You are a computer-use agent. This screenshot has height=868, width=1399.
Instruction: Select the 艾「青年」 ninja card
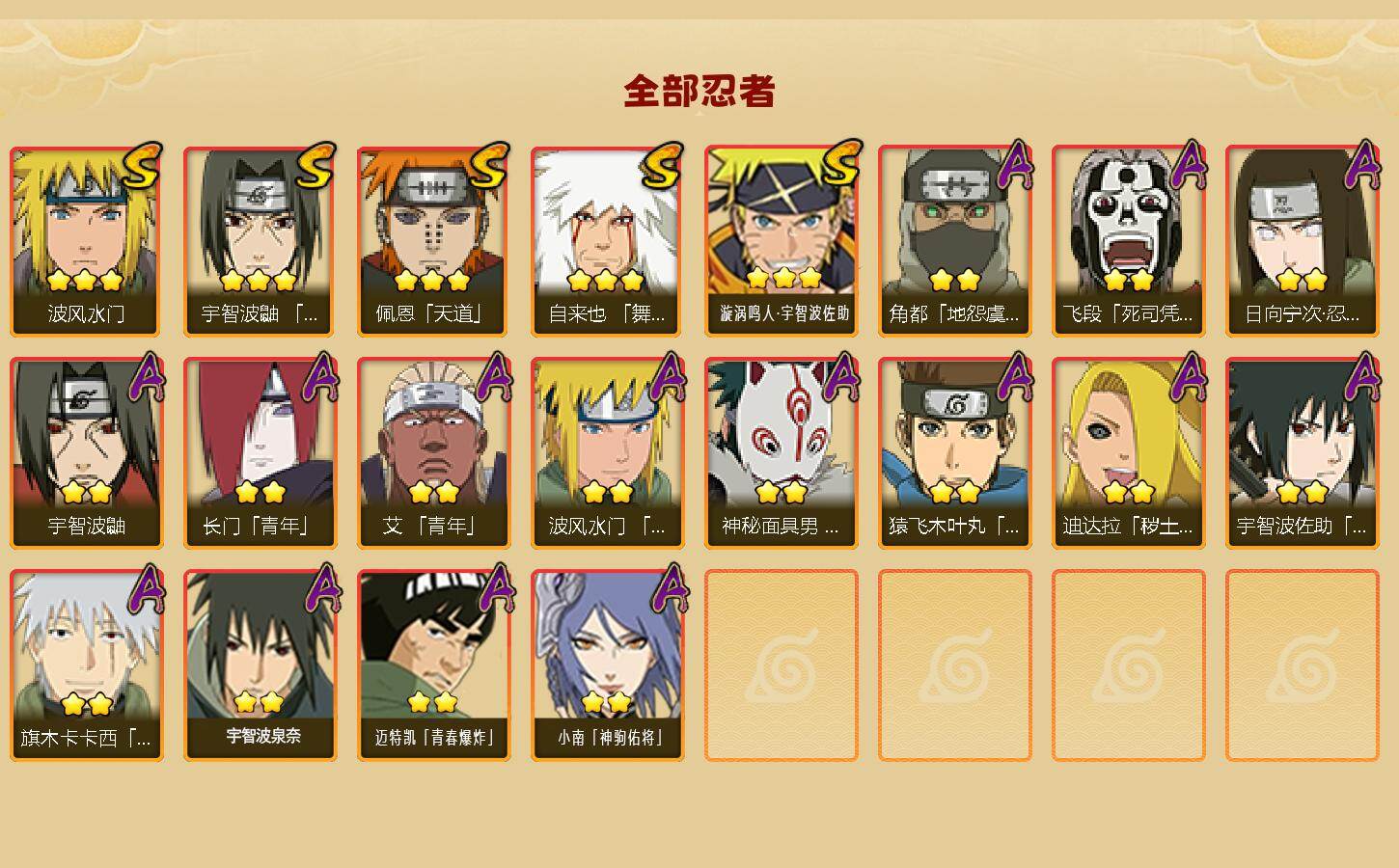[x=433, y=453]
